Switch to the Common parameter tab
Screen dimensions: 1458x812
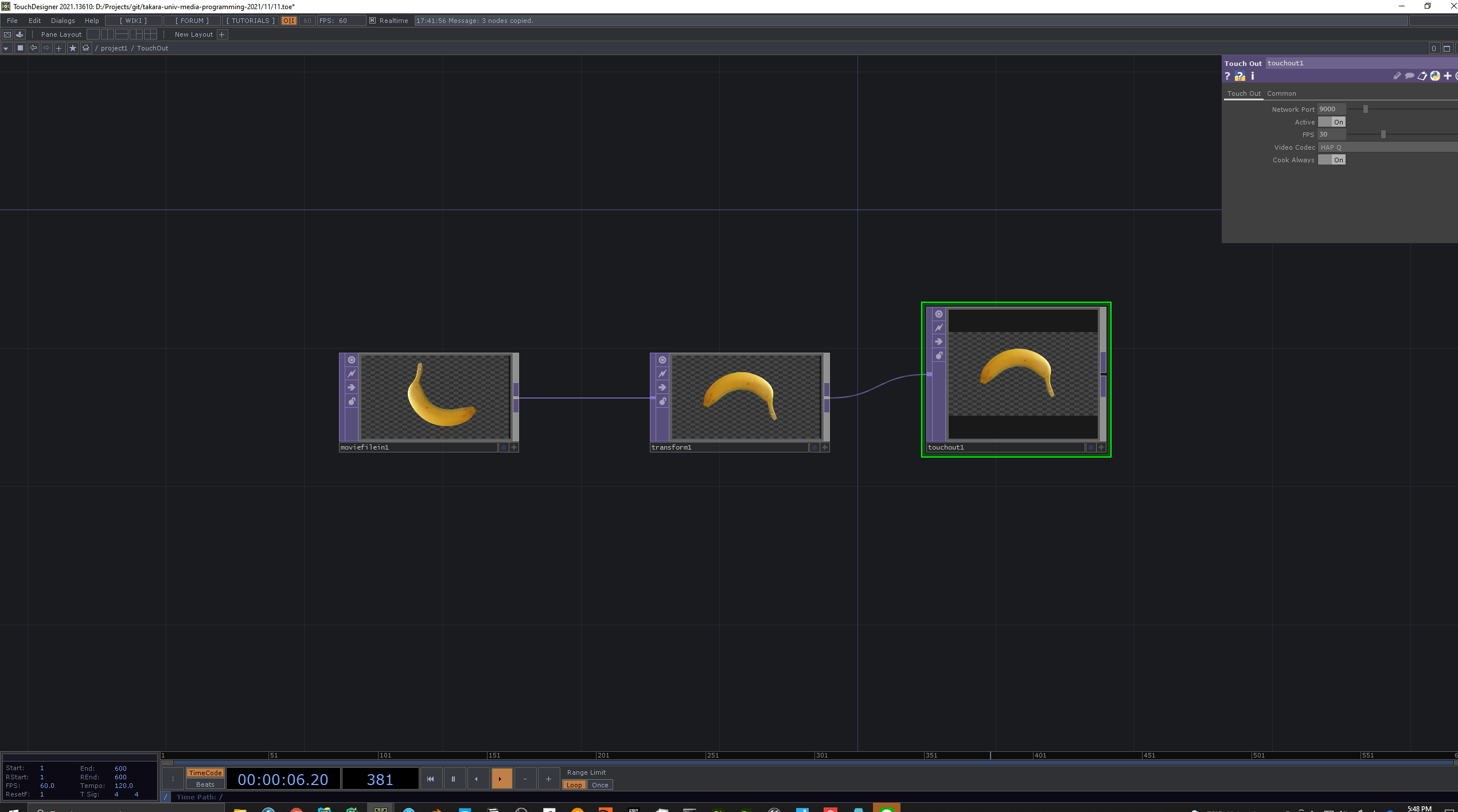pyautogui.click(x=1281, y=93)
